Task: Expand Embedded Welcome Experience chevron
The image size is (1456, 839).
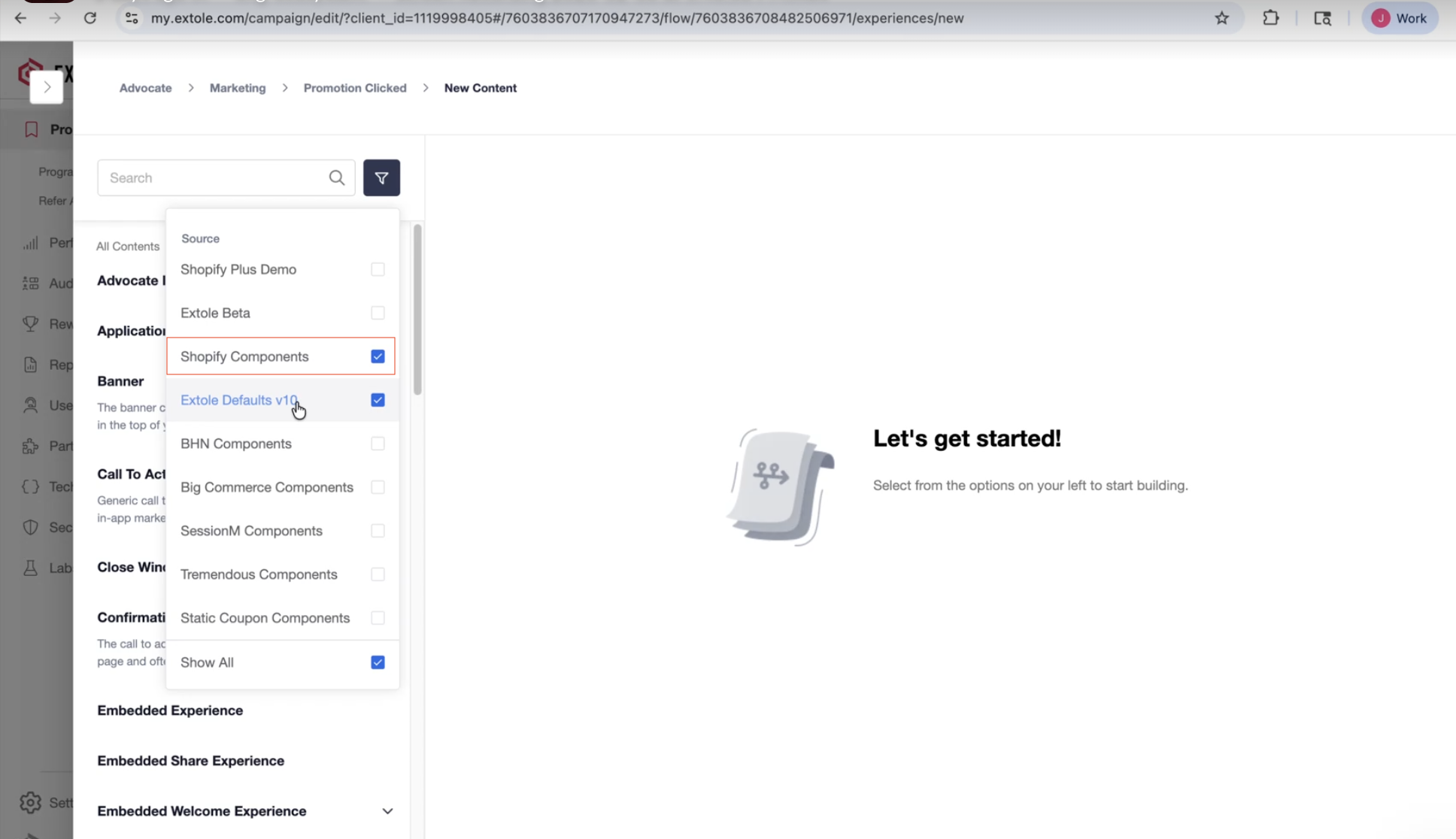Action: [387, 811]
